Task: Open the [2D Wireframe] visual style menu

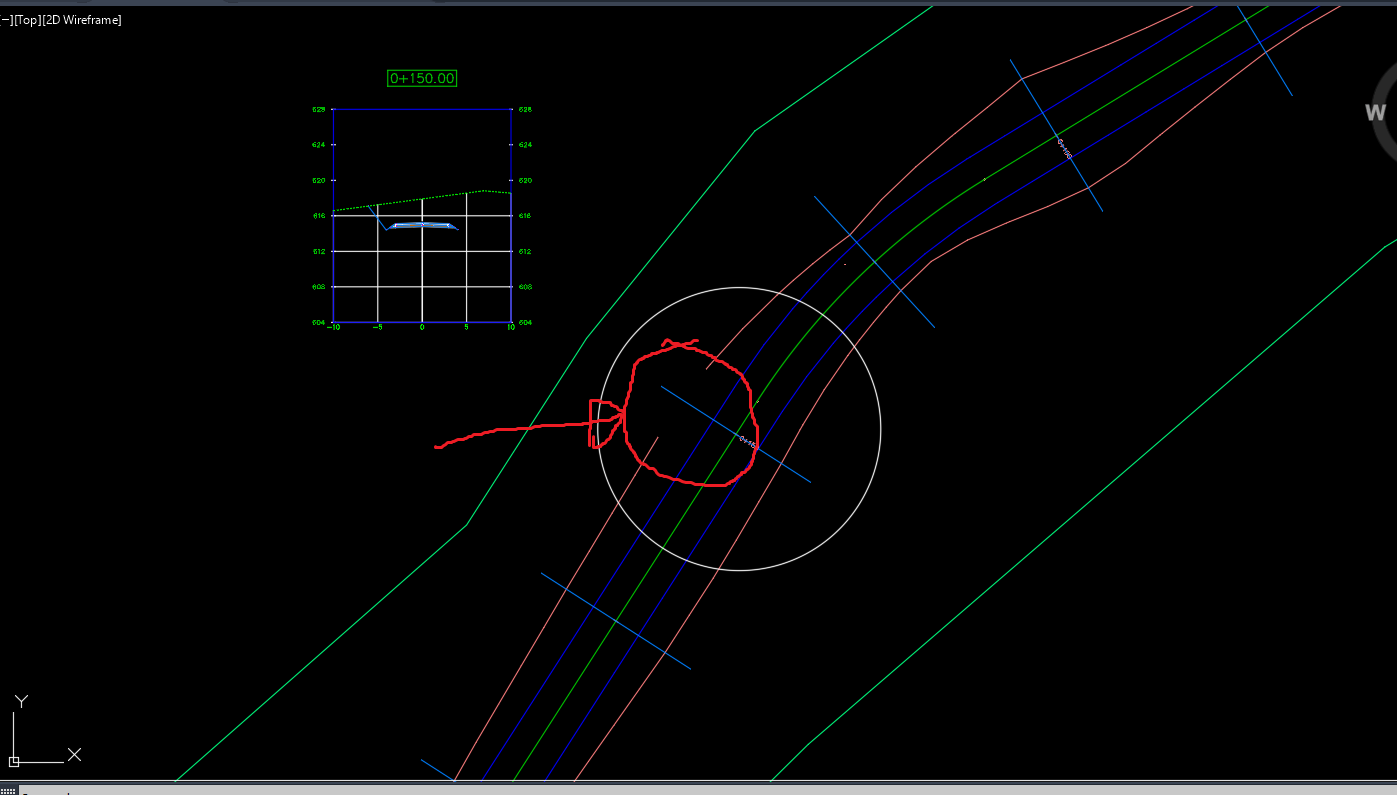Action: click(x=80, y=20)
